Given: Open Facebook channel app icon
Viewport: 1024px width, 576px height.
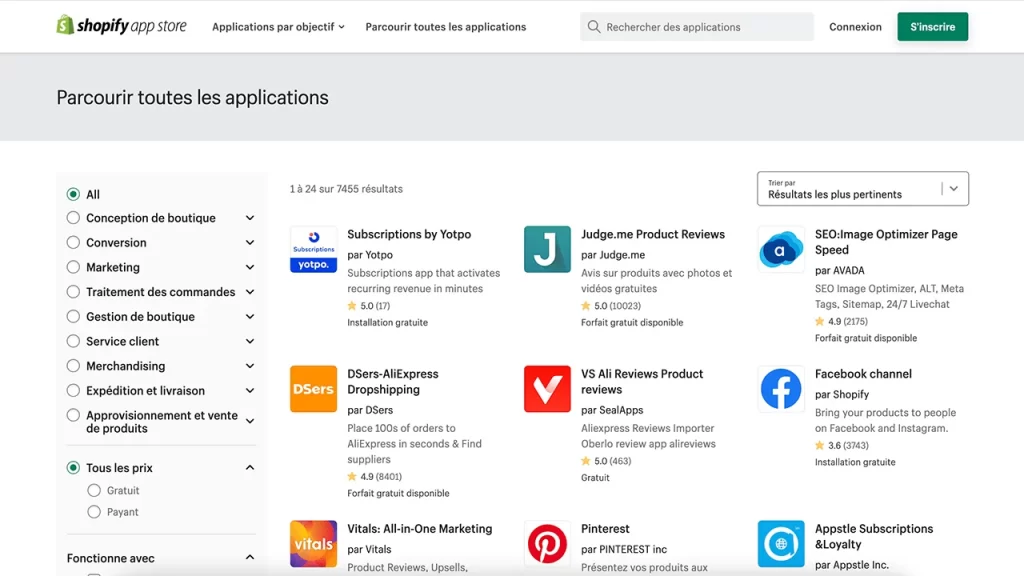Looking at the screenshot, I should pos(781,389).
